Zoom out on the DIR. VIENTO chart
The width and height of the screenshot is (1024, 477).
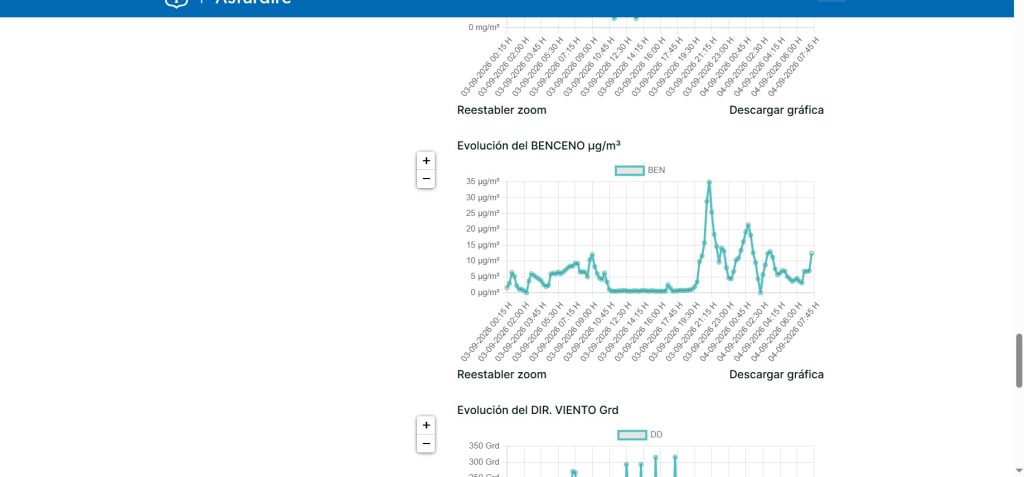point(426,444)
